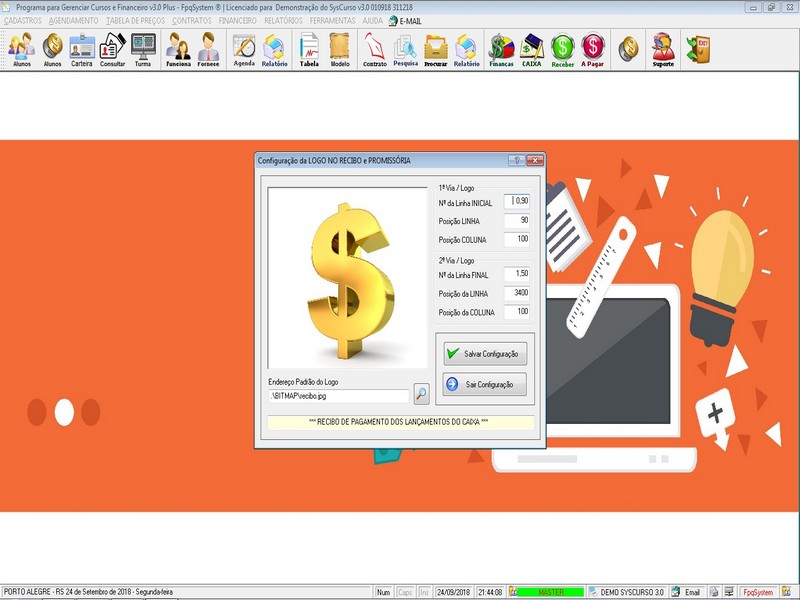Click the dialog help question mark button
Screen dimensions: 800x600
tap(516, 160)
